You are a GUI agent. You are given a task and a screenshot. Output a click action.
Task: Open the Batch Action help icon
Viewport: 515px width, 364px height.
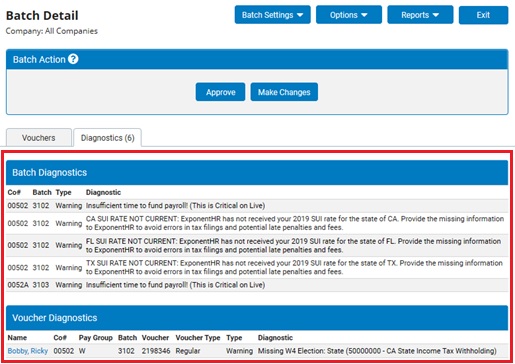click(x=73, y=59)
